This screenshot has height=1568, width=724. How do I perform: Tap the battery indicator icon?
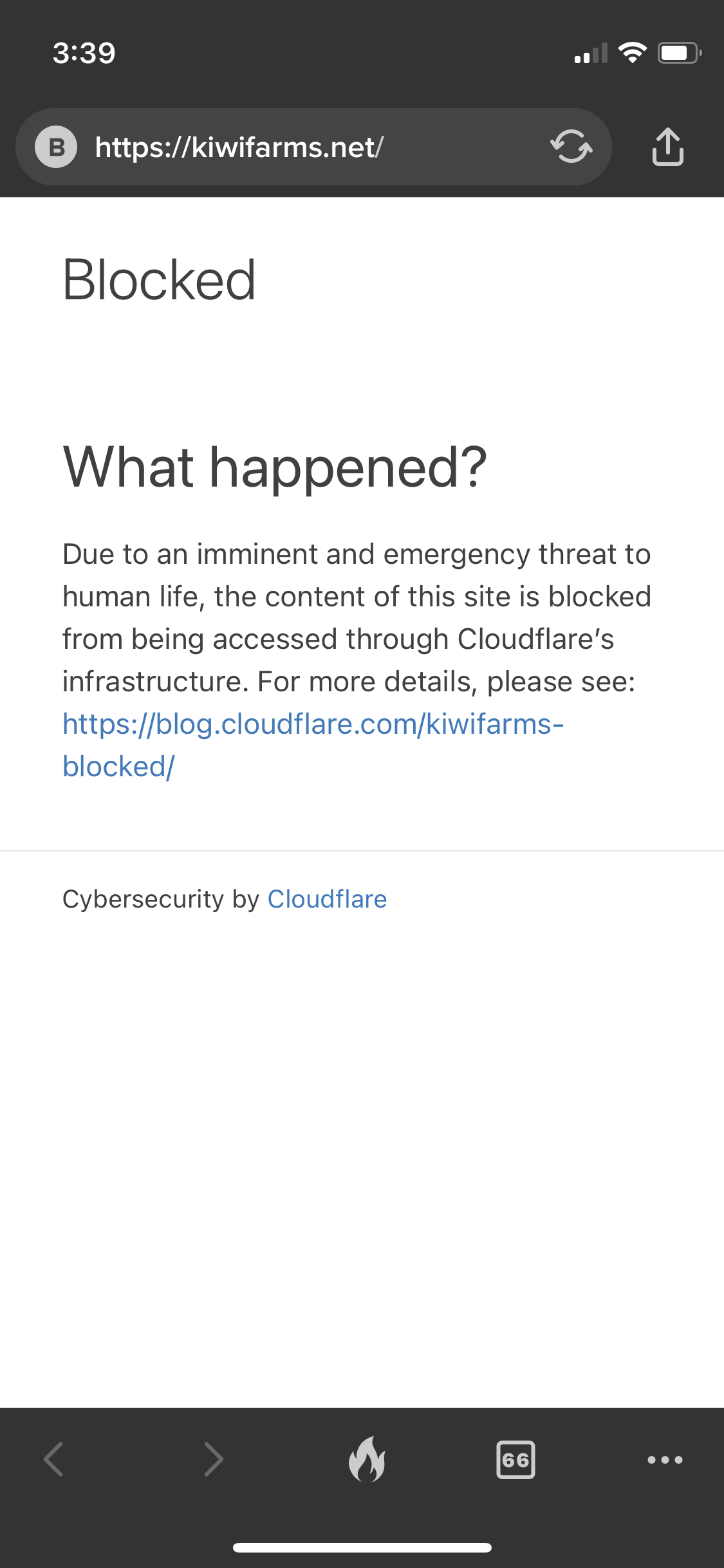coord(678,53)
